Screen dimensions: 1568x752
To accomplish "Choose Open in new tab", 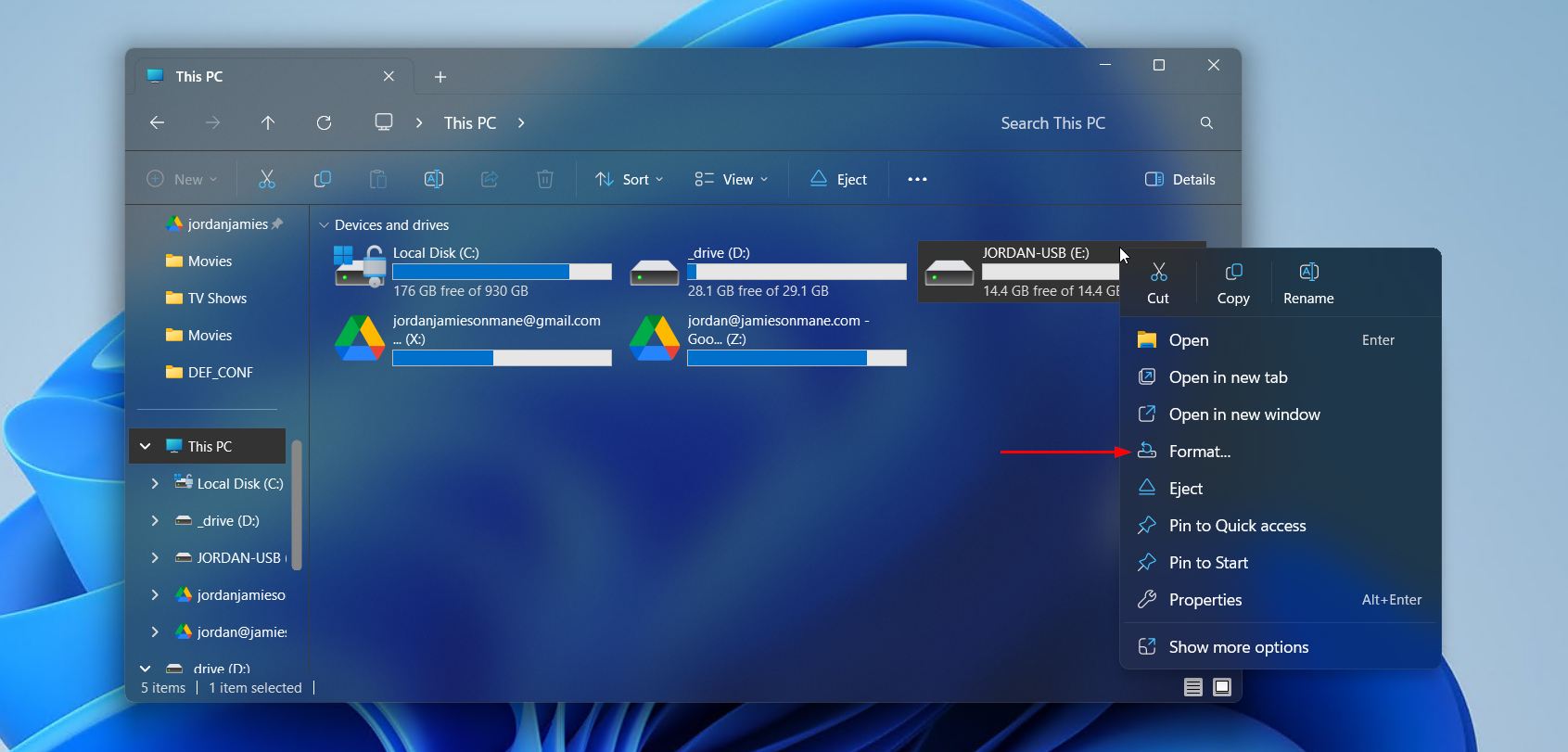I will 1281,376.
